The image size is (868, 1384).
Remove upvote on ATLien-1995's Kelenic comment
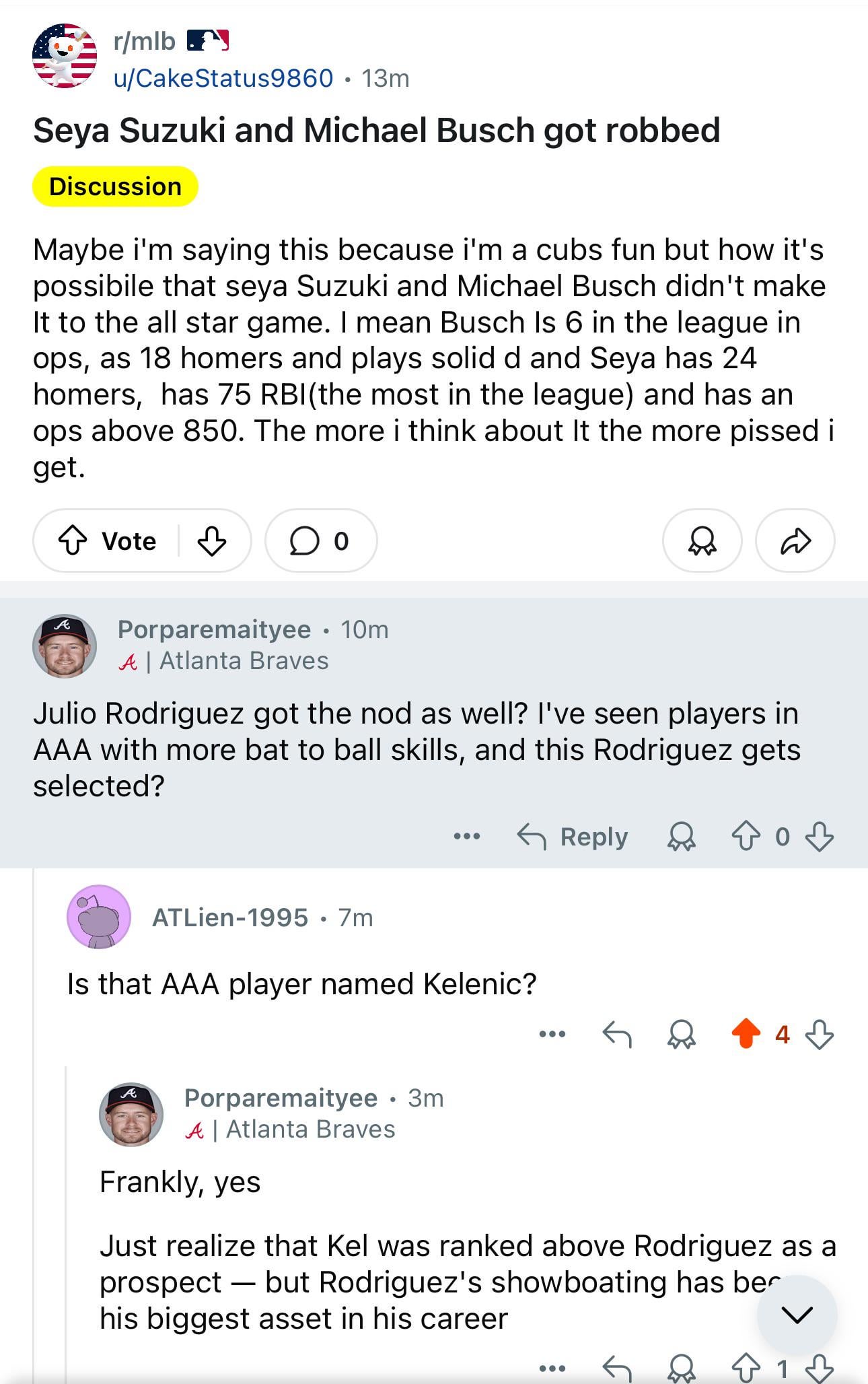(746, 1034)
